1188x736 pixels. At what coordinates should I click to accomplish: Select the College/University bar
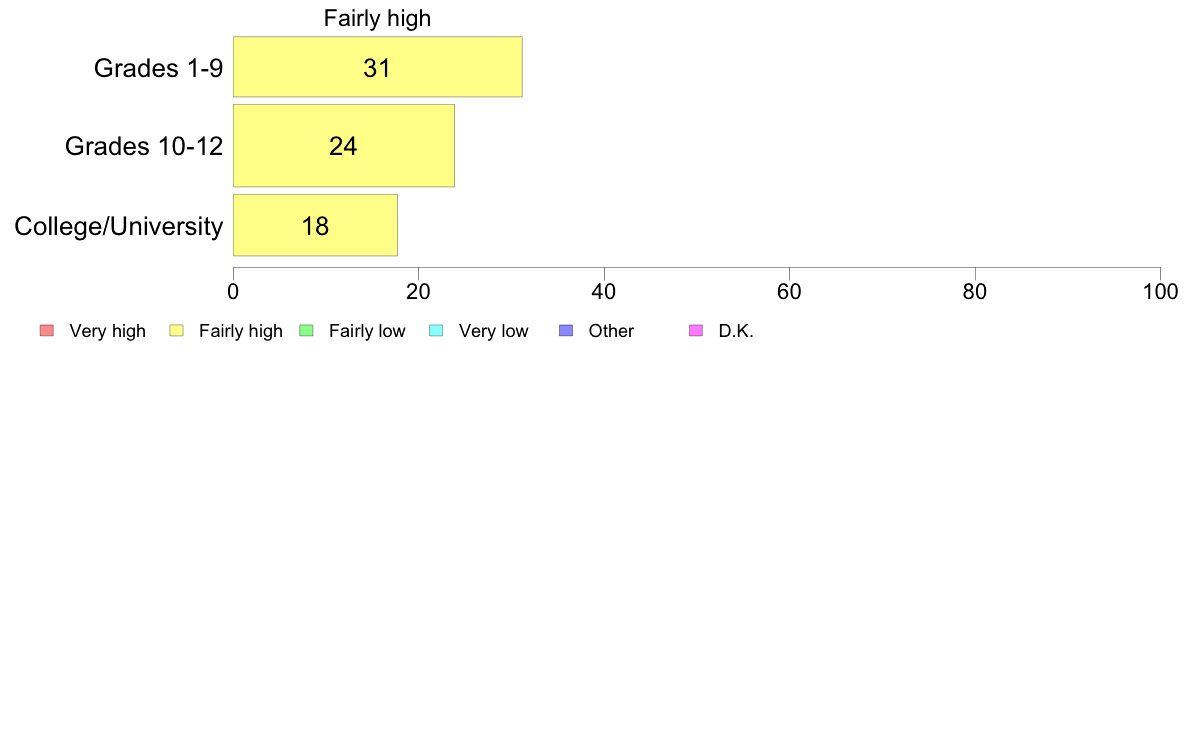tap(315, 225)
